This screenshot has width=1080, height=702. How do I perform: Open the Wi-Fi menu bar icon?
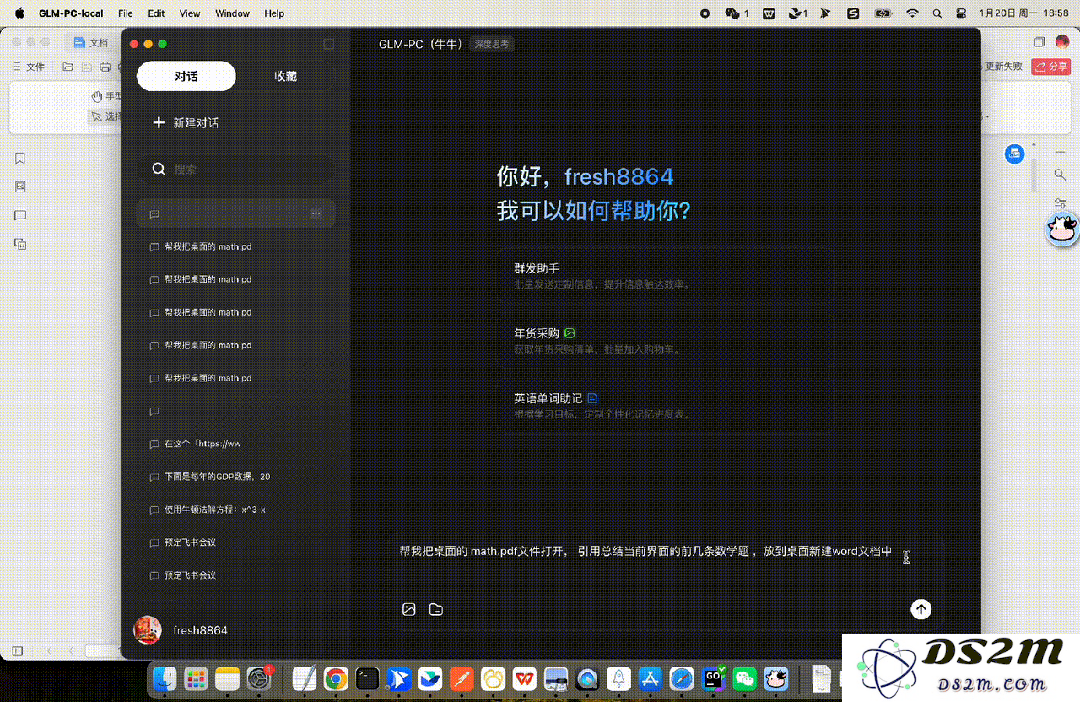point(912,13)
